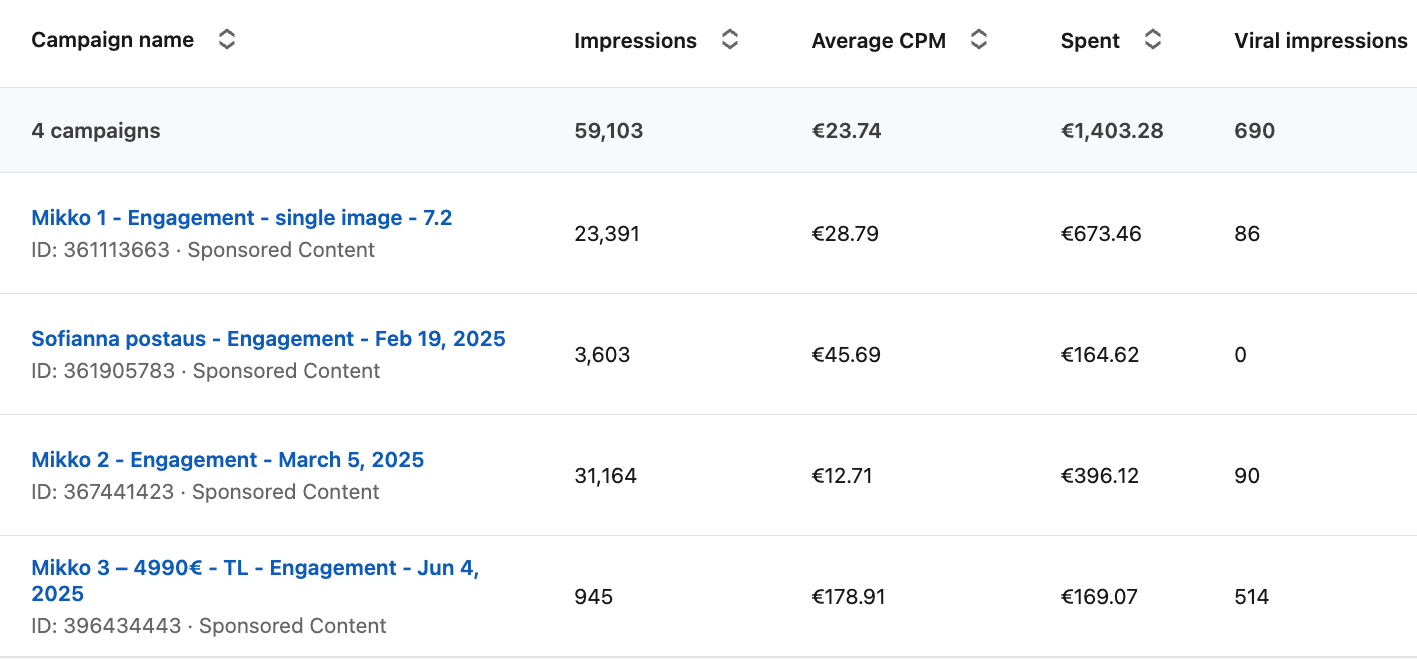Viewport: 1417px width, 659px height.
Task: Click the total spent value €1,403.28
Action: (x=1111, y=131)
